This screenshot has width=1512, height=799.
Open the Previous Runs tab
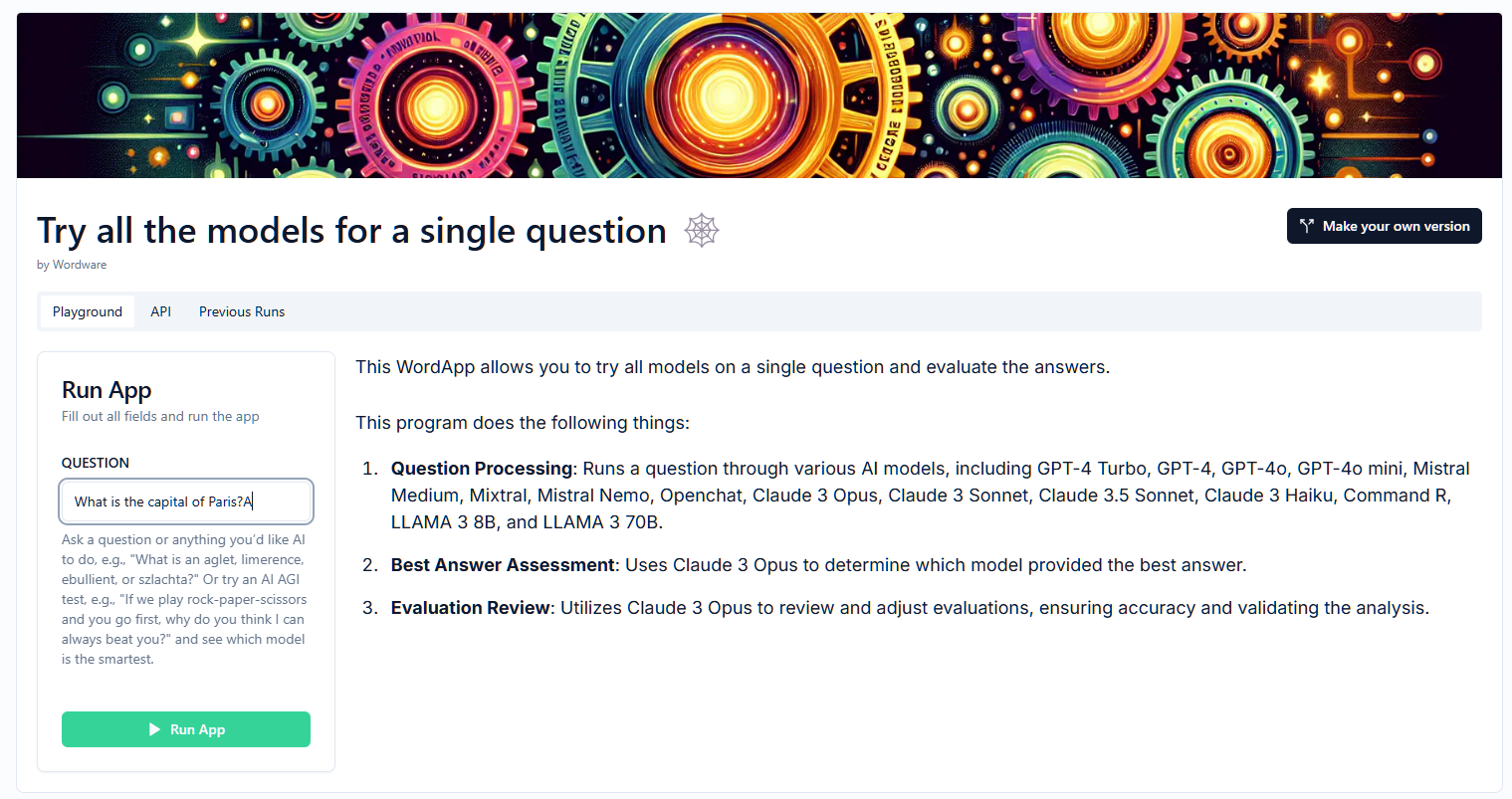pyautogui.click(x=241, y=311)
